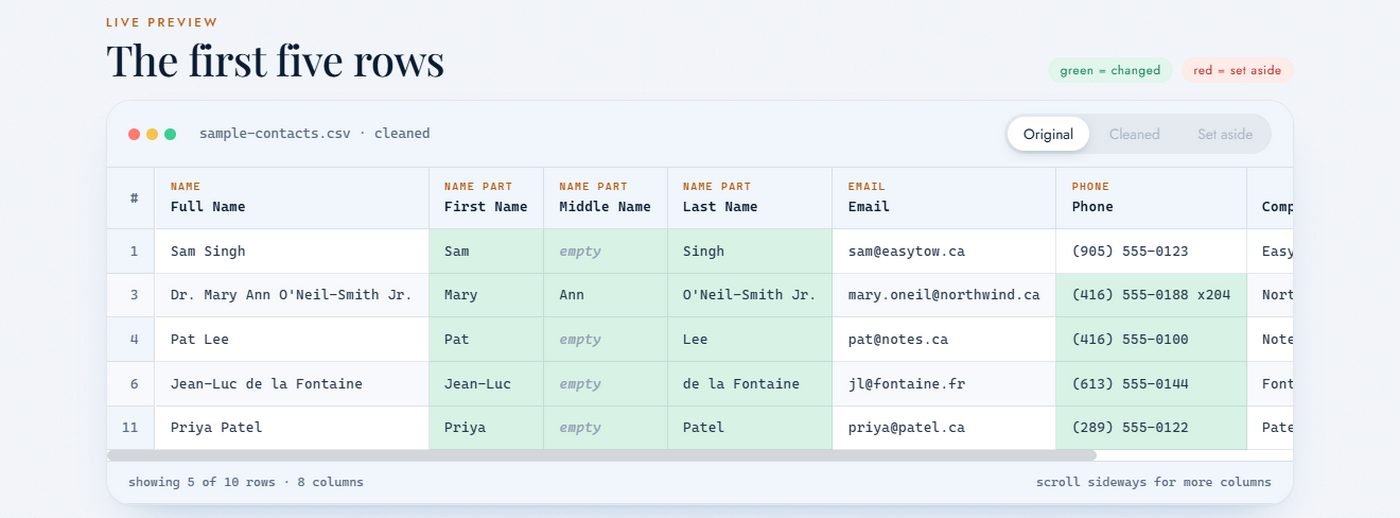
Task: Click first name cell 'Pat'
Action: tap(486, 339)
